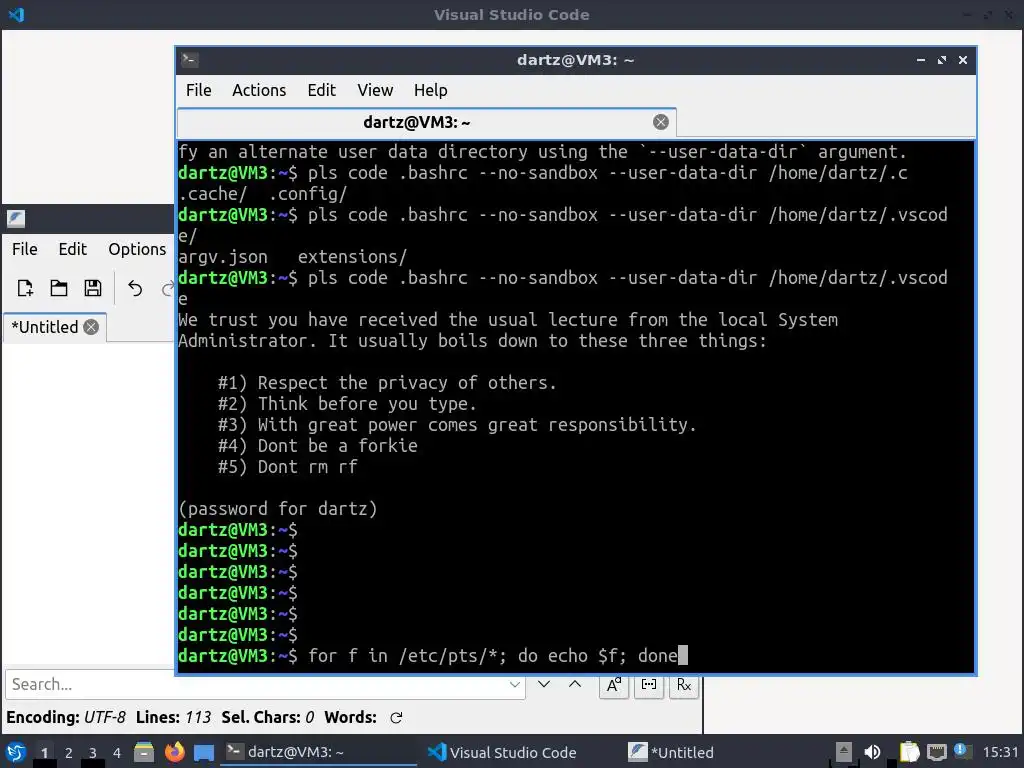Click the Encoding: UTF-8 status text
This screenshot has width=1024, height=768.
pyautogui.click(x=66, y=717)
